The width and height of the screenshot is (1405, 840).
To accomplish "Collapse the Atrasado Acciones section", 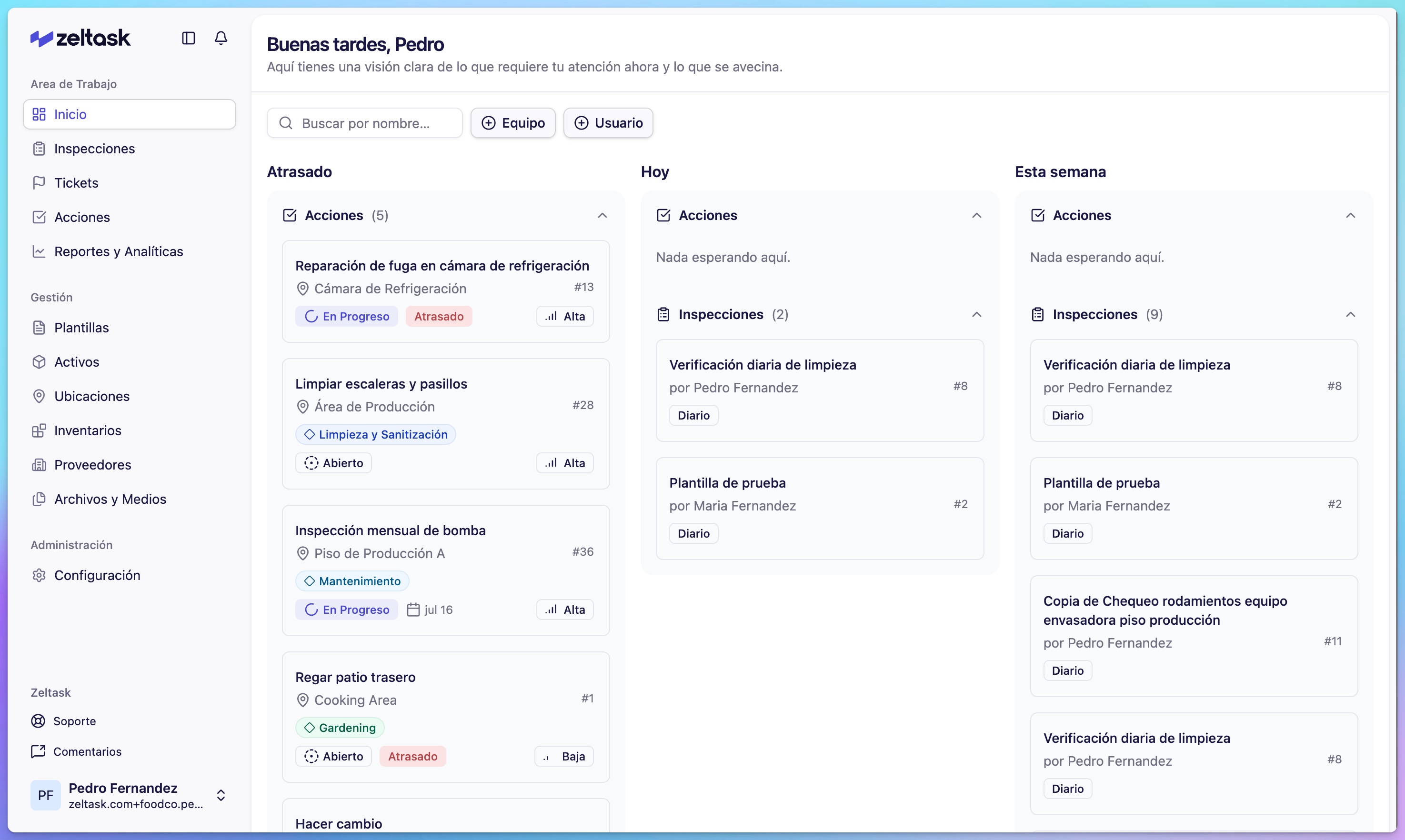I will pyautogui.click(x=602, y=216).
